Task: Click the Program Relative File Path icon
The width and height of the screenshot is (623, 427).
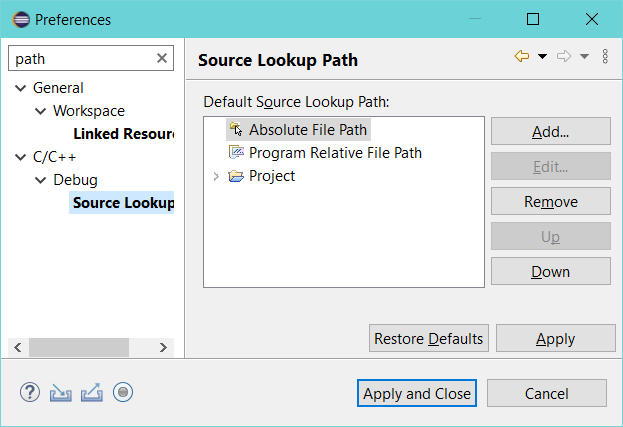Action: [x=236, y=152]
